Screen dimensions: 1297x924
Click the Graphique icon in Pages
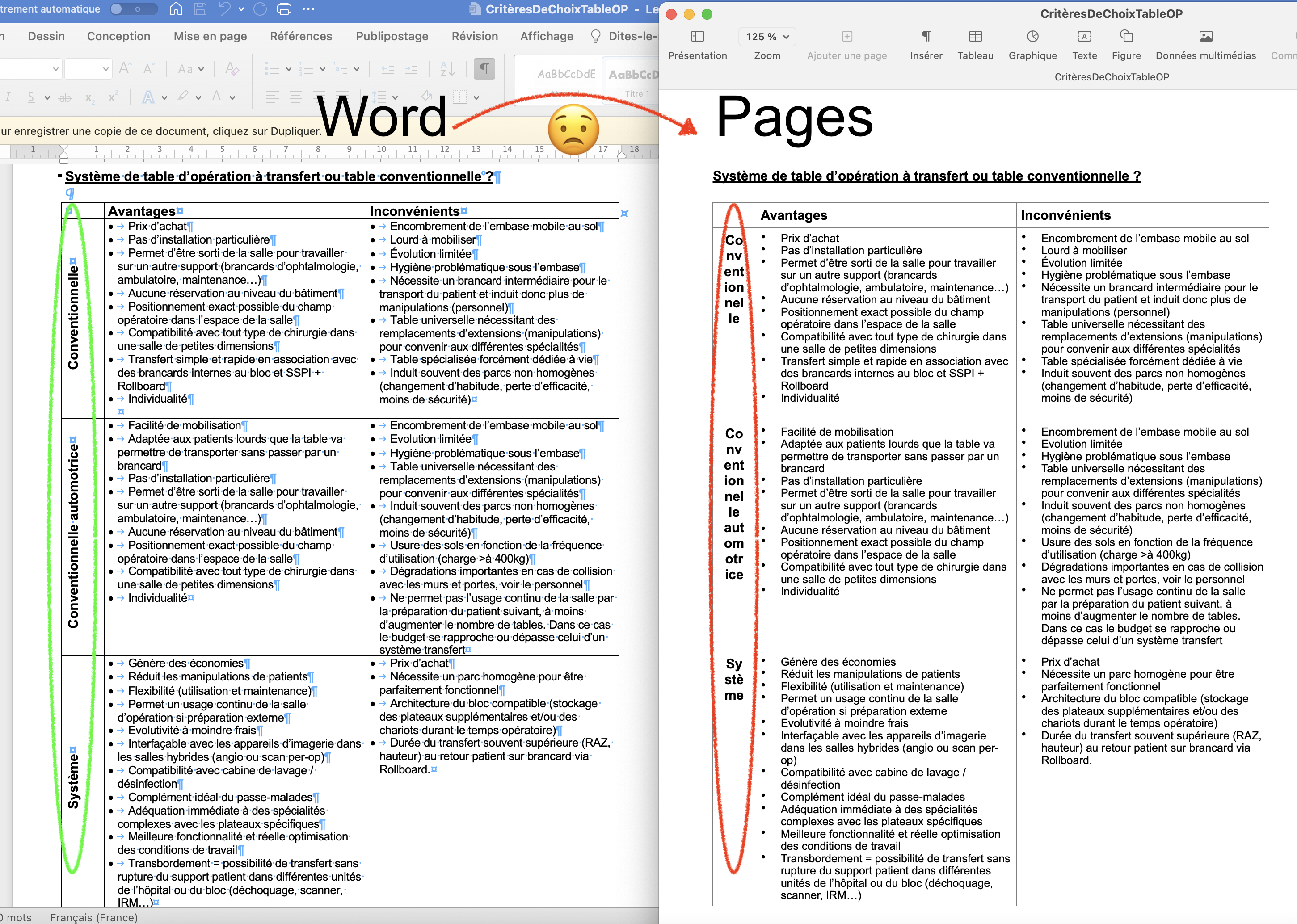(1032, 37)
